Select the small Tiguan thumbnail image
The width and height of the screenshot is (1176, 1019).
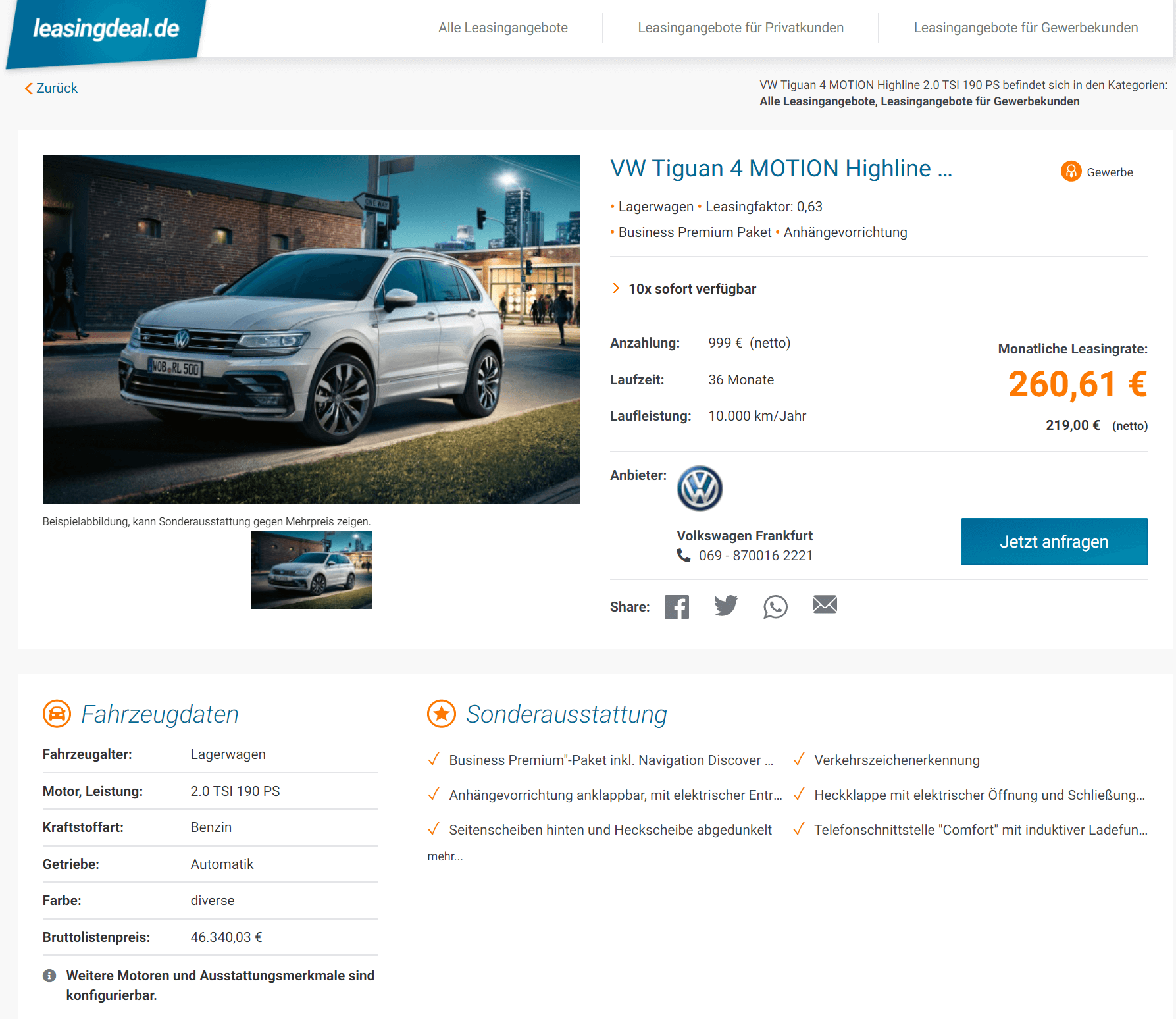click(x=311, y=570)
